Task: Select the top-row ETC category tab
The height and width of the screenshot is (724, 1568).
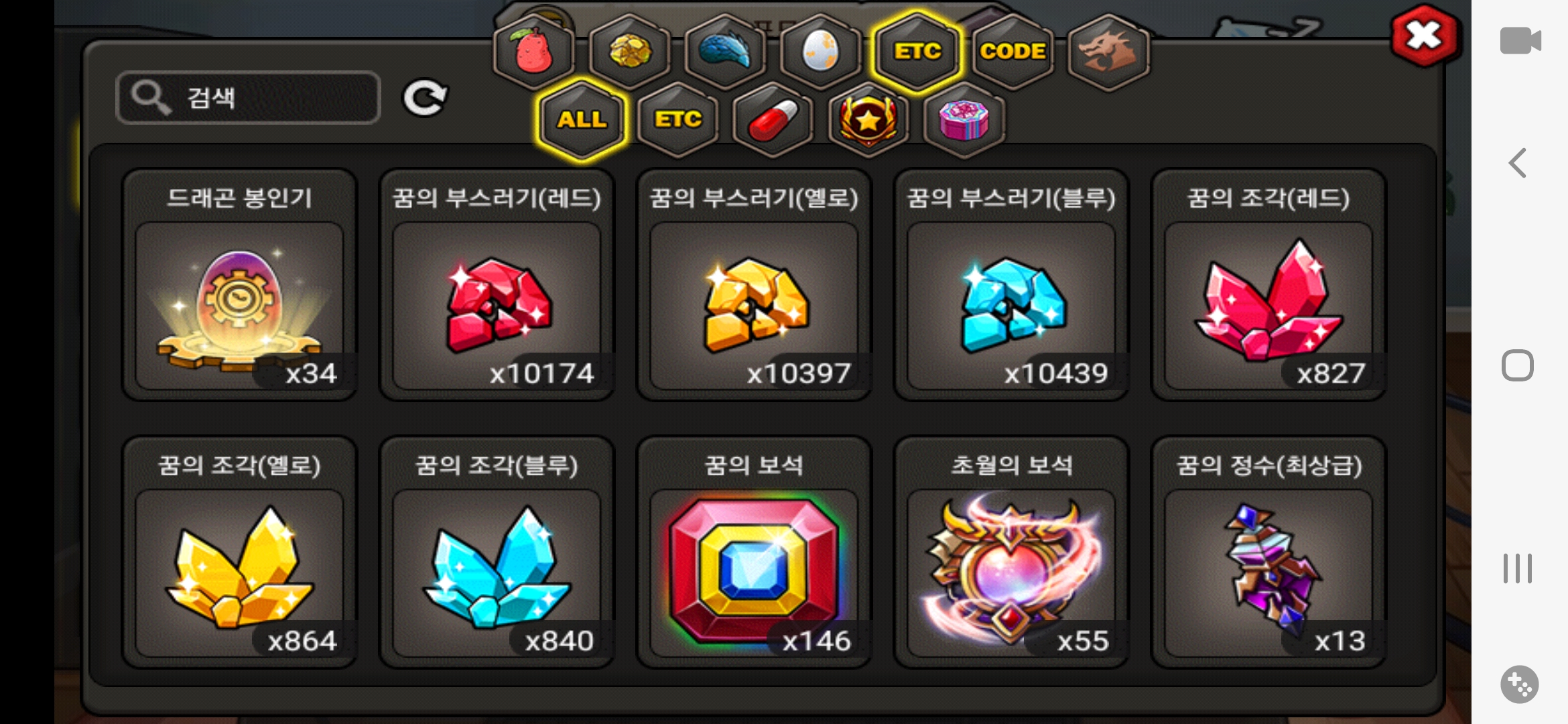Action: pos(917,52)
